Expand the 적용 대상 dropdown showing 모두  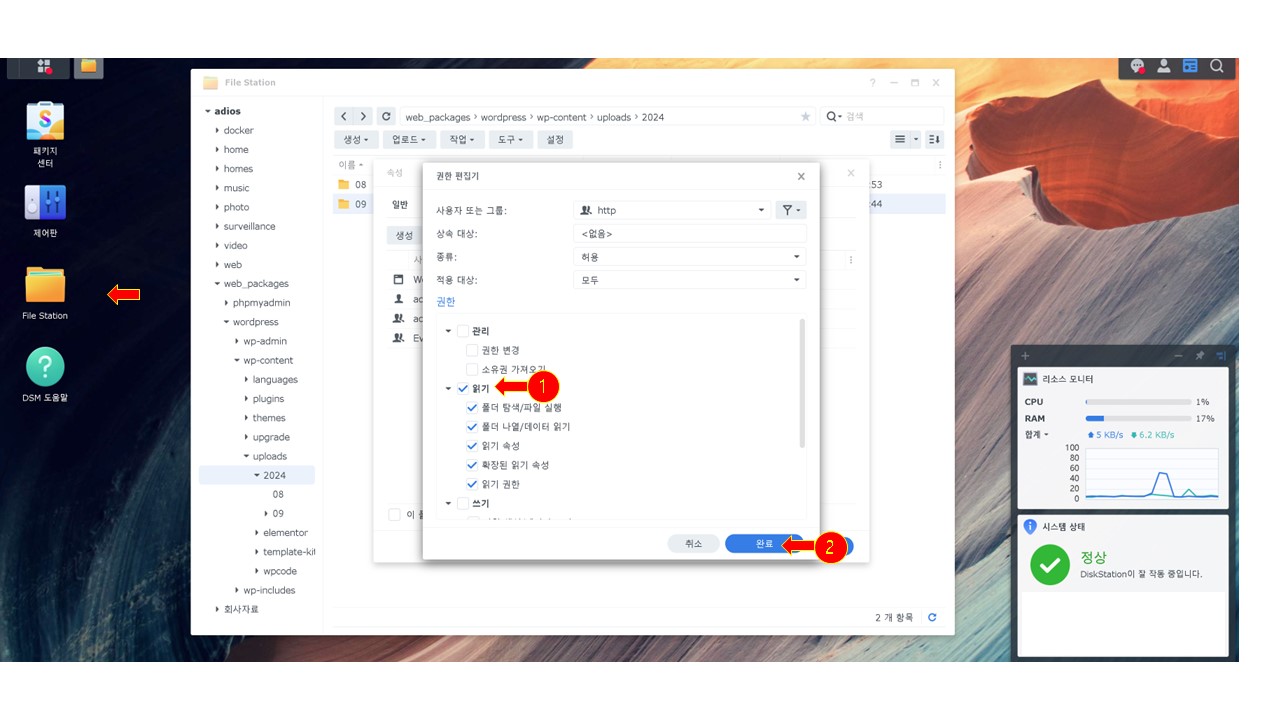pyautogui.click(x=689, y=281)
